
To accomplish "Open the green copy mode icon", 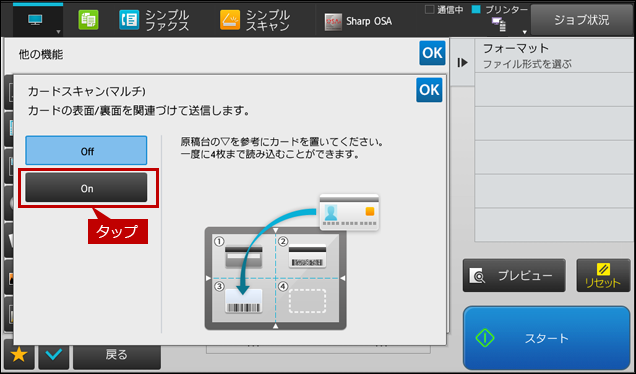I will click(x=88, y=20).
